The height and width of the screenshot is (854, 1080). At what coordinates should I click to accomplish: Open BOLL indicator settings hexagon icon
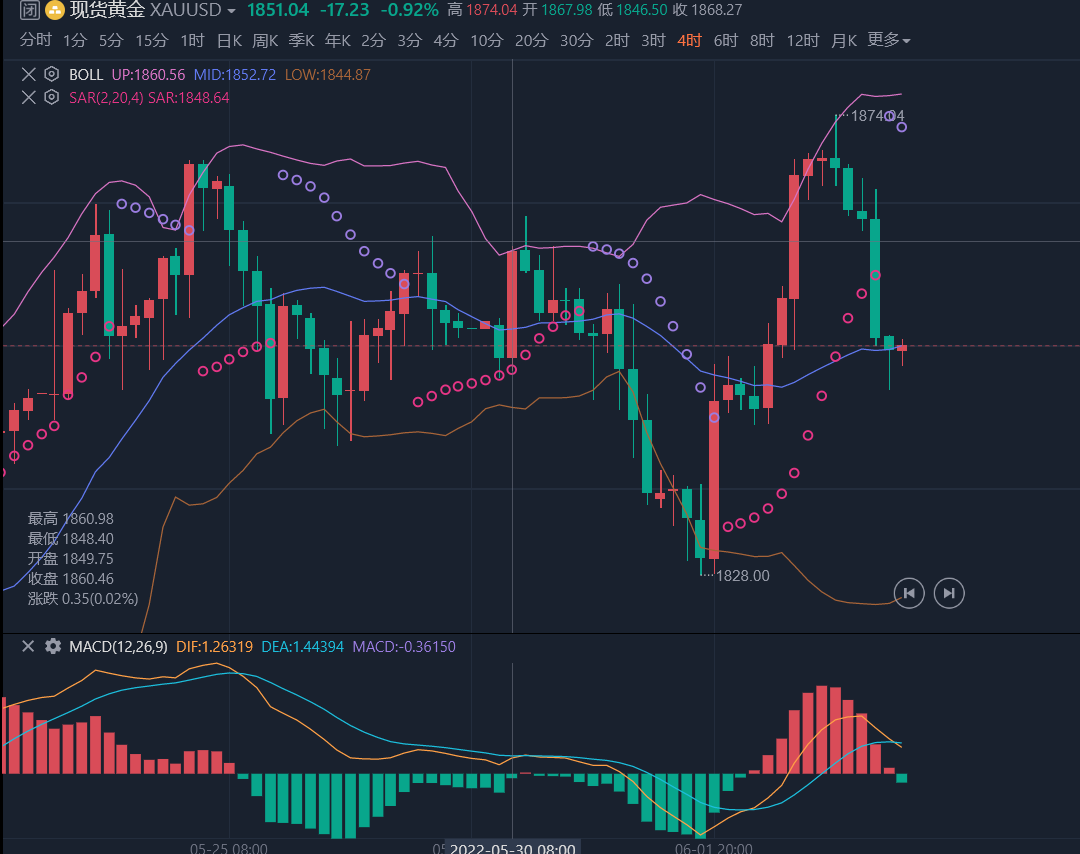tap(51, 74)
